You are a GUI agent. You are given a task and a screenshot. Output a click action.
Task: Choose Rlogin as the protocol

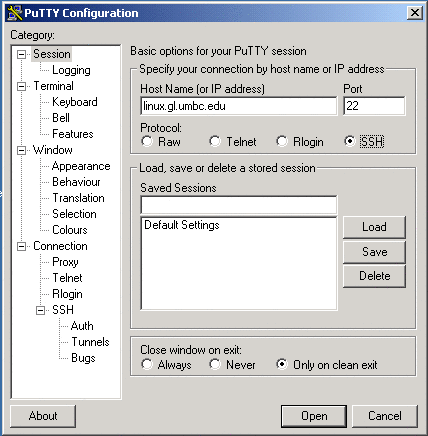pos(282,141)
